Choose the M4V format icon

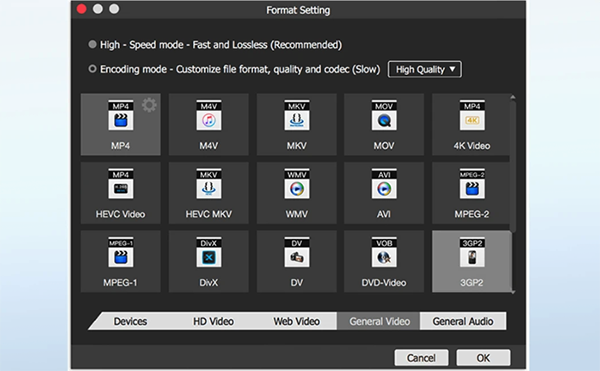point(209,115)
